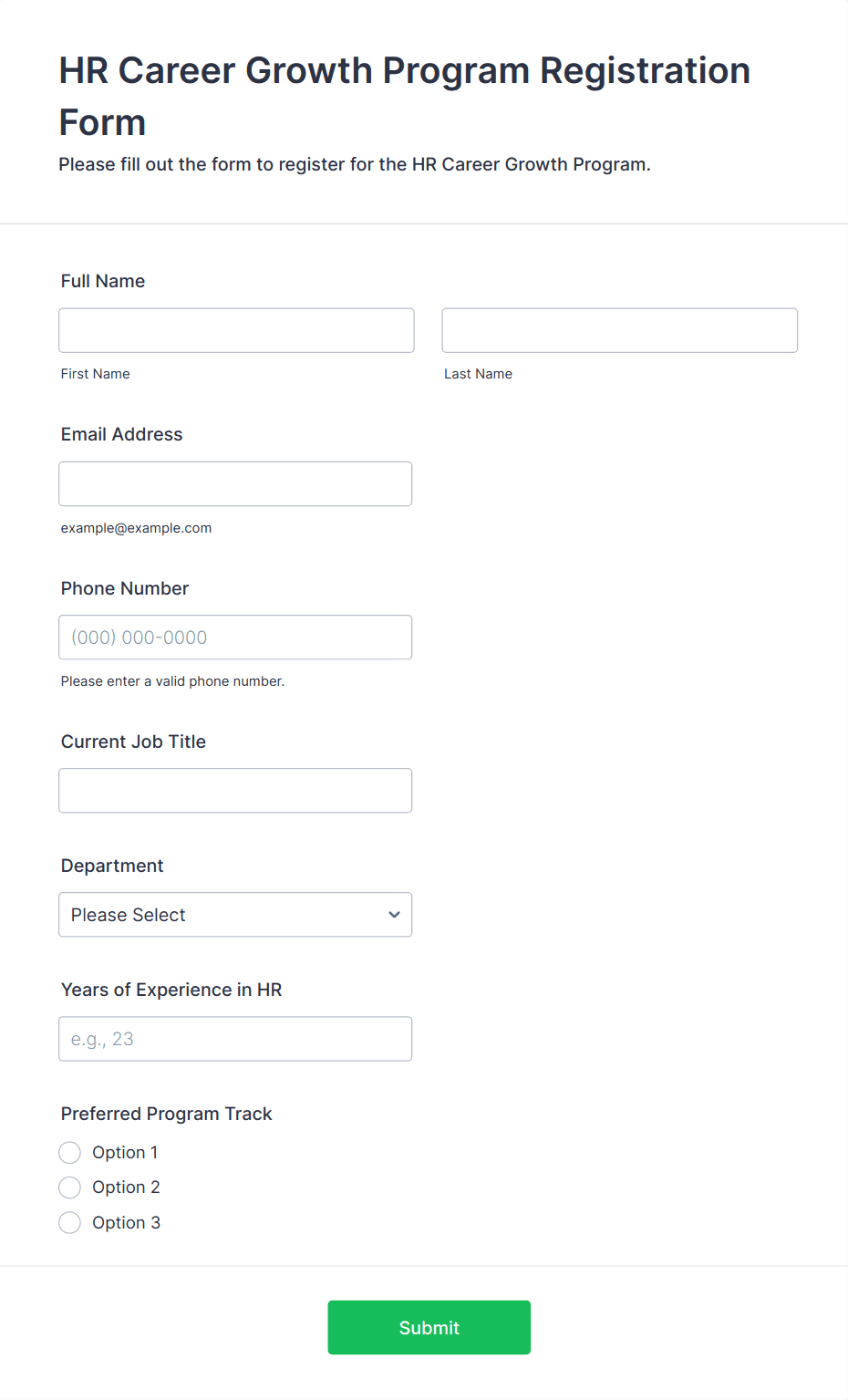The width and height of the screenshot is (848, 1400).
Task: Click the Email Address input field
Action: click(x=235, y=483)
